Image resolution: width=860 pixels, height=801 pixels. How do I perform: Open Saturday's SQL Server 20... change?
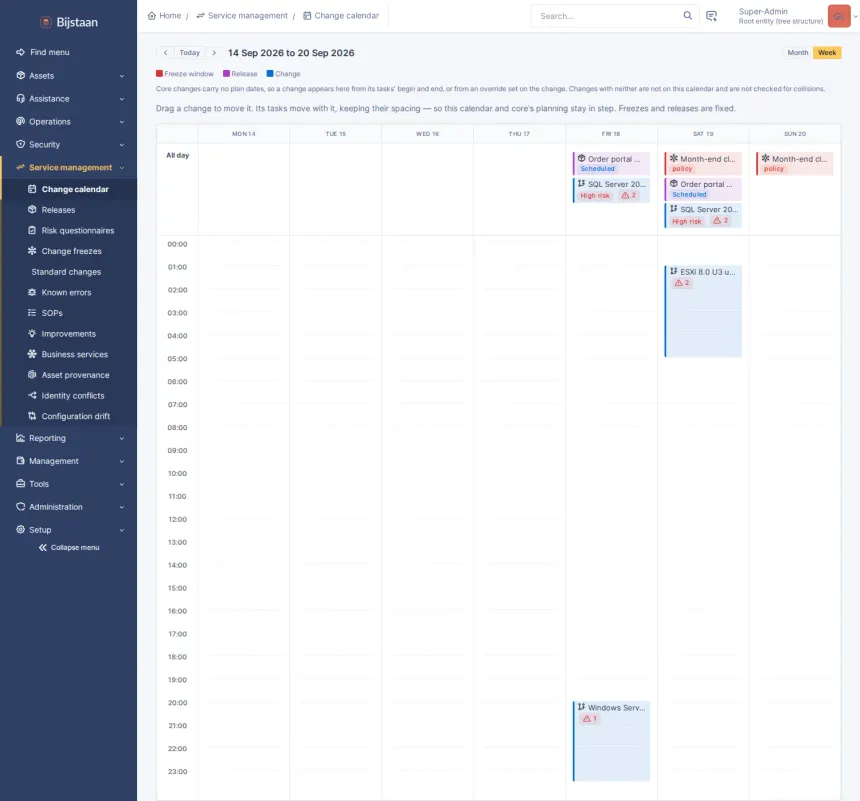coord(703,215)
